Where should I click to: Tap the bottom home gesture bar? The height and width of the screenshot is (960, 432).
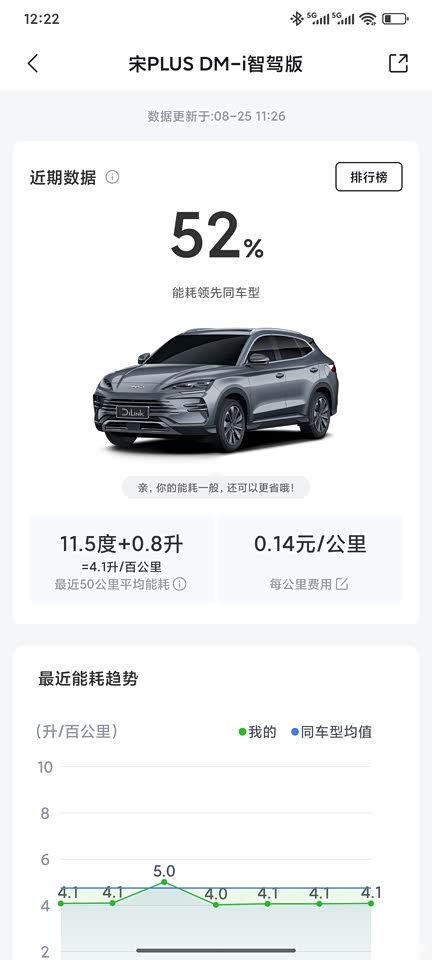tap(215, 950)
